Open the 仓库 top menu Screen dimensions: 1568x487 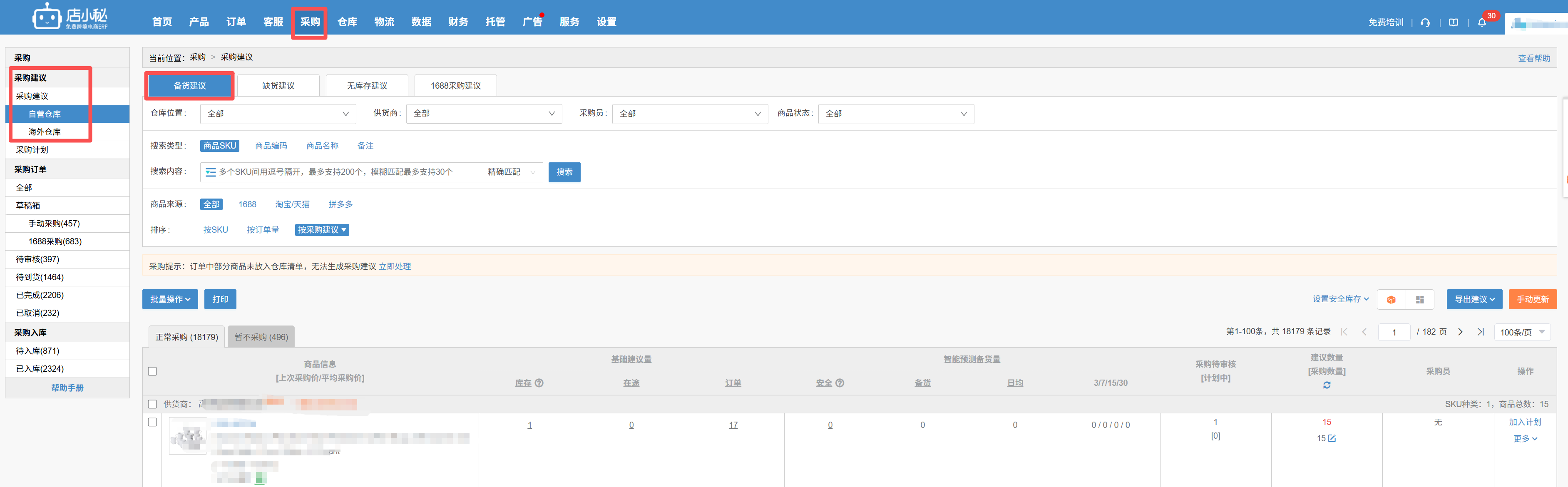347,22
